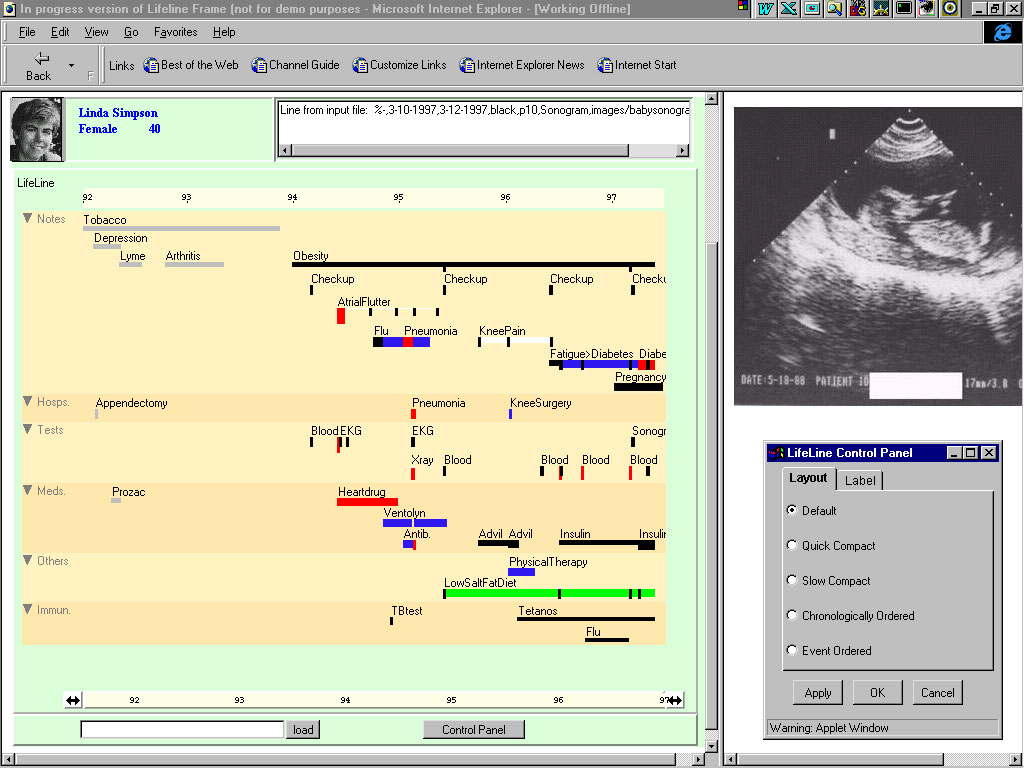Click Cancel in LifeLine Control Panel
Screen dimensions: 1024x768
(938, 693)
